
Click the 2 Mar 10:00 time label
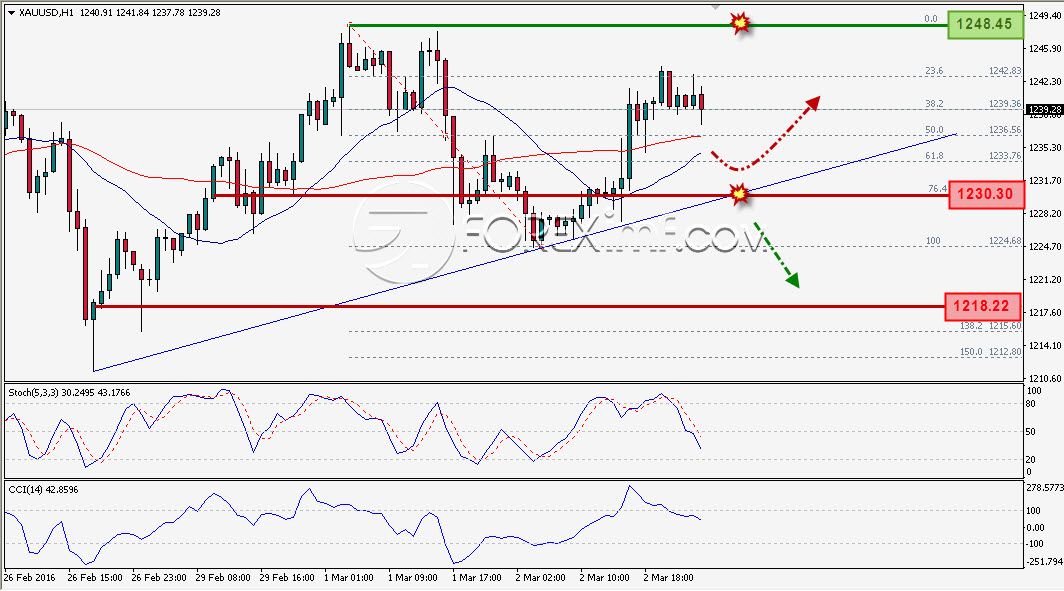[x=604, y=577]
